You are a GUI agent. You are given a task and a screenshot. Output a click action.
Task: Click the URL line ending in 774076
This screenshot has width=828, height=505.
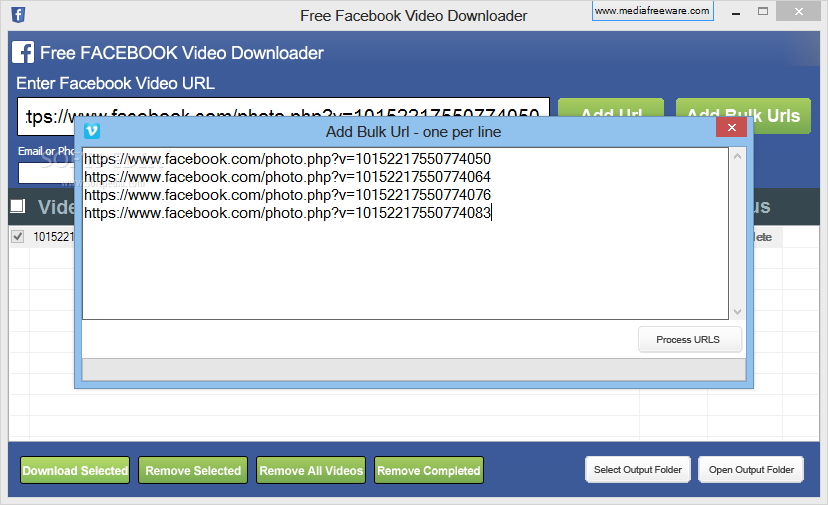(287, 195)
